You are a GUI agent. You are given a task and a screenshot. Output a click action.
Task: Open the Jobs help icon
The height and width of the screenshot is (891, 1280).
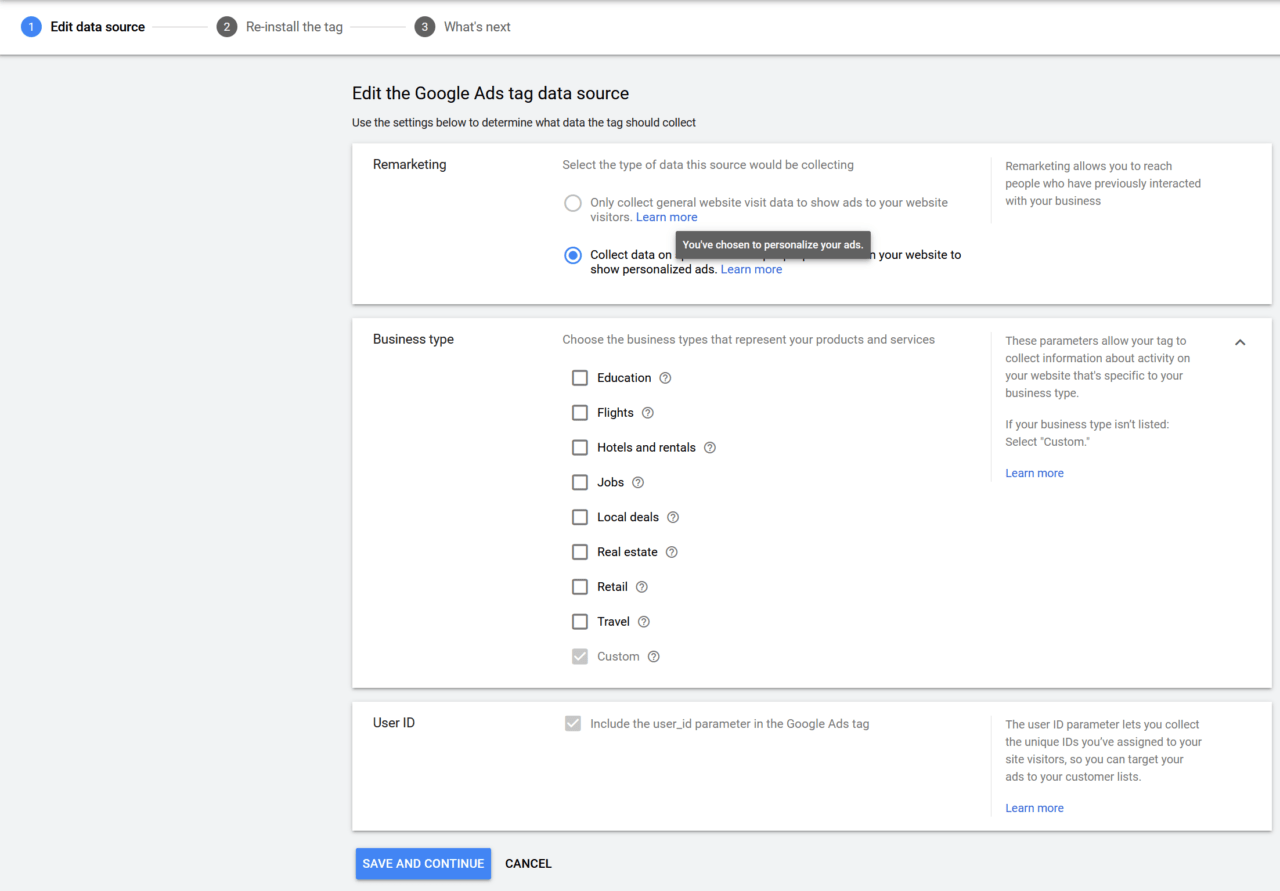click(x=638, y=482)
